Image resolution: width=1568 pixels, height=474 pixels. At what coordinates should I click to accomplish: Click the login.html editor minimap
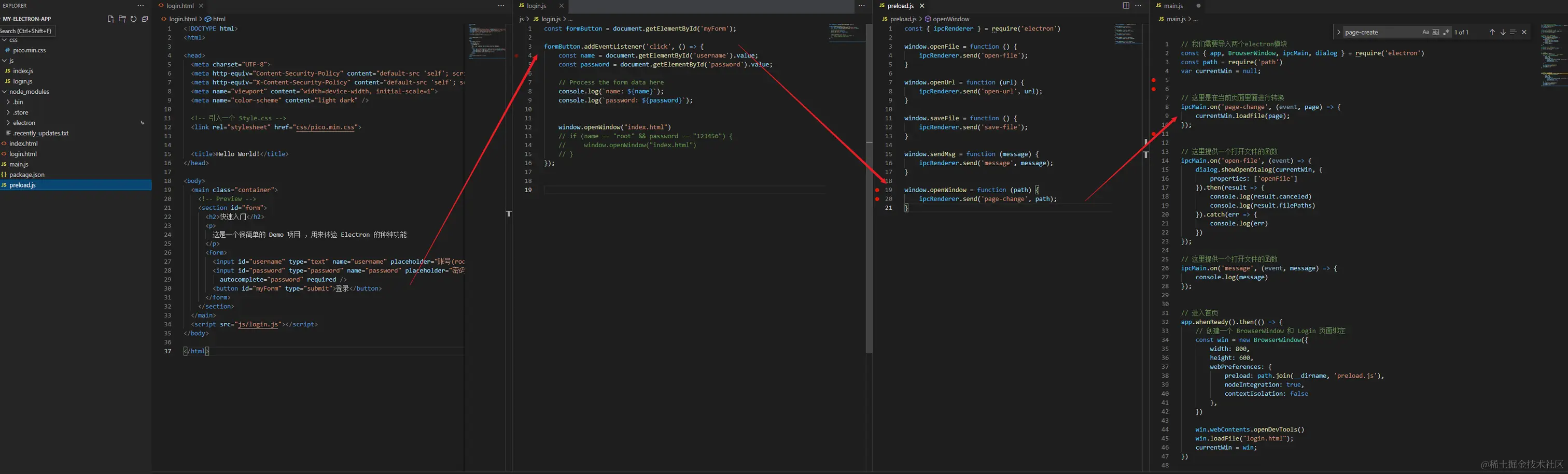click(x=487, y=40)
